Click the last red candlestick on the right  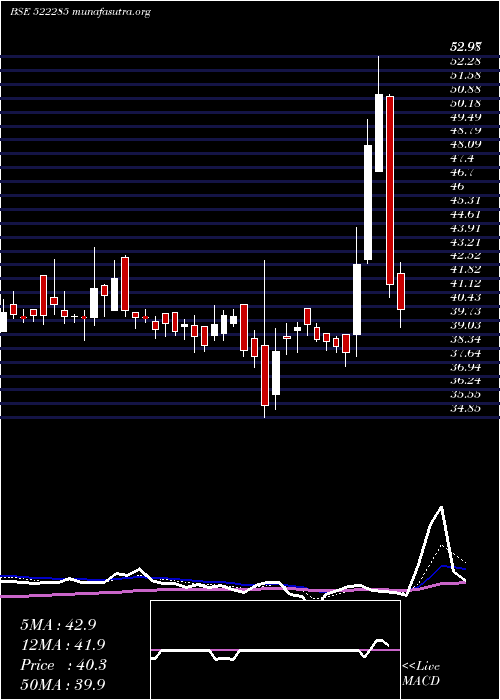click(x=401, y=291)
